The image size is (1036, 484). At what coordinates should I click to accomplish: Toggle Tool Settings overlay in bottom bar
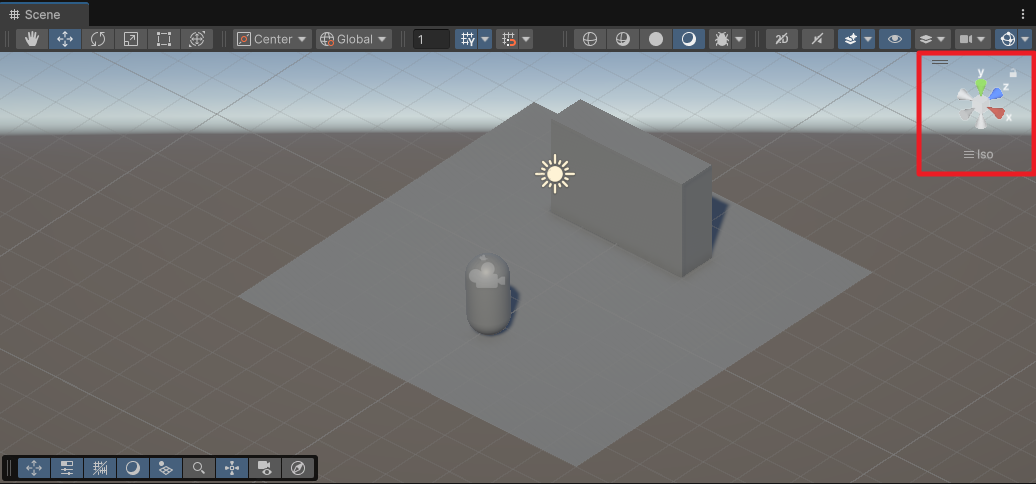tap(67, 468)
